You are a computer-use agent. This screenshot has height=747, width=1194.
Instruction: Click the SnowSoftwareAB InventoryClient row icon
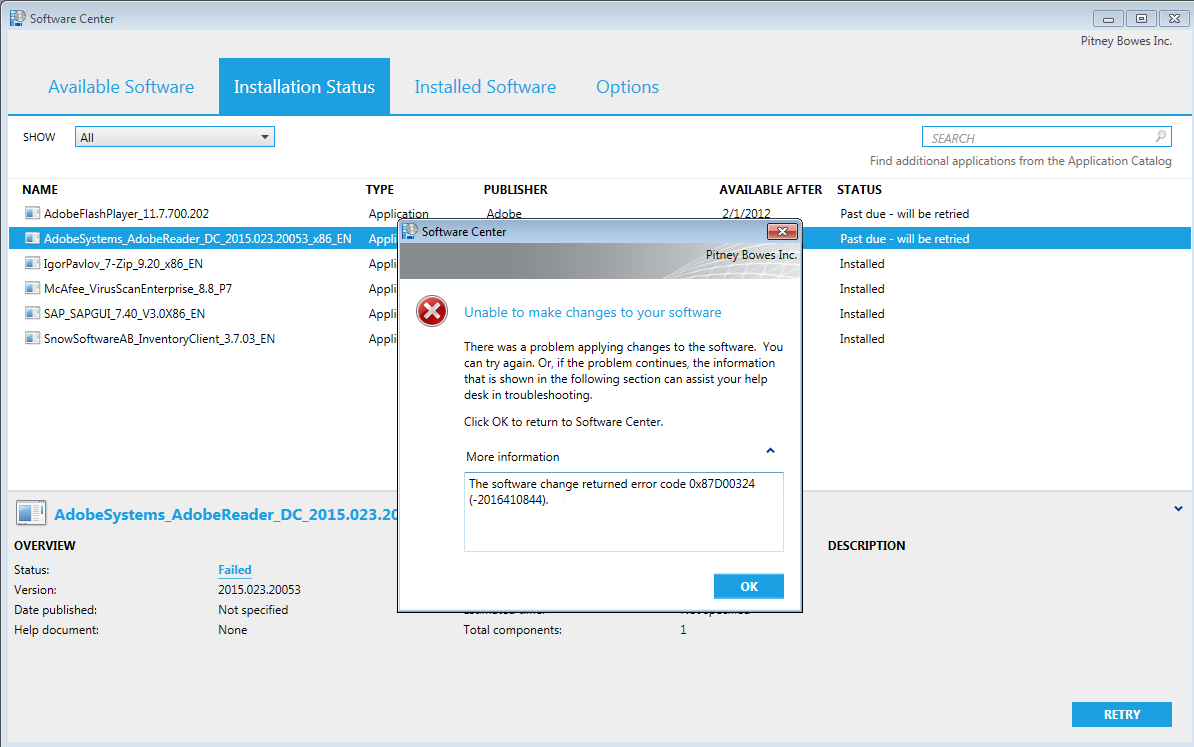tap(32, 338)
